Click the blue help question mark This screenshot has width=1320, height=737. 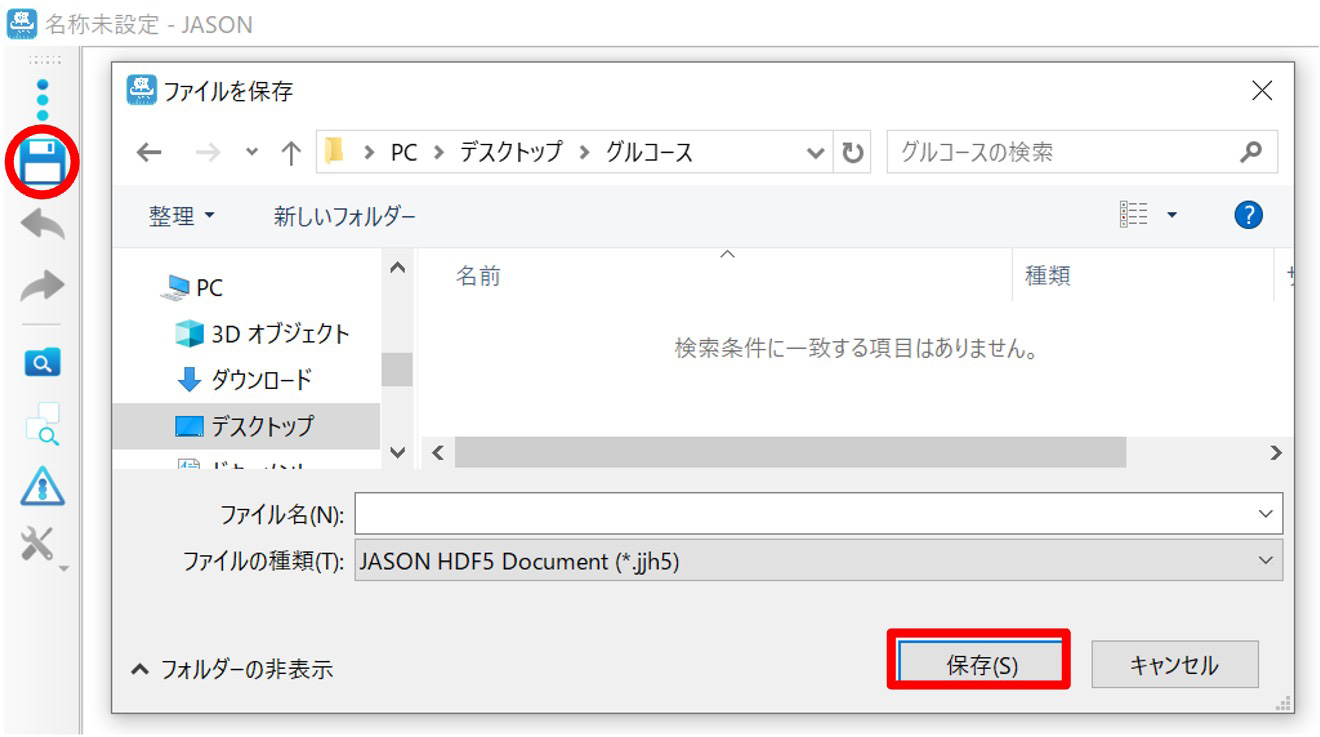click(1248, 215)
